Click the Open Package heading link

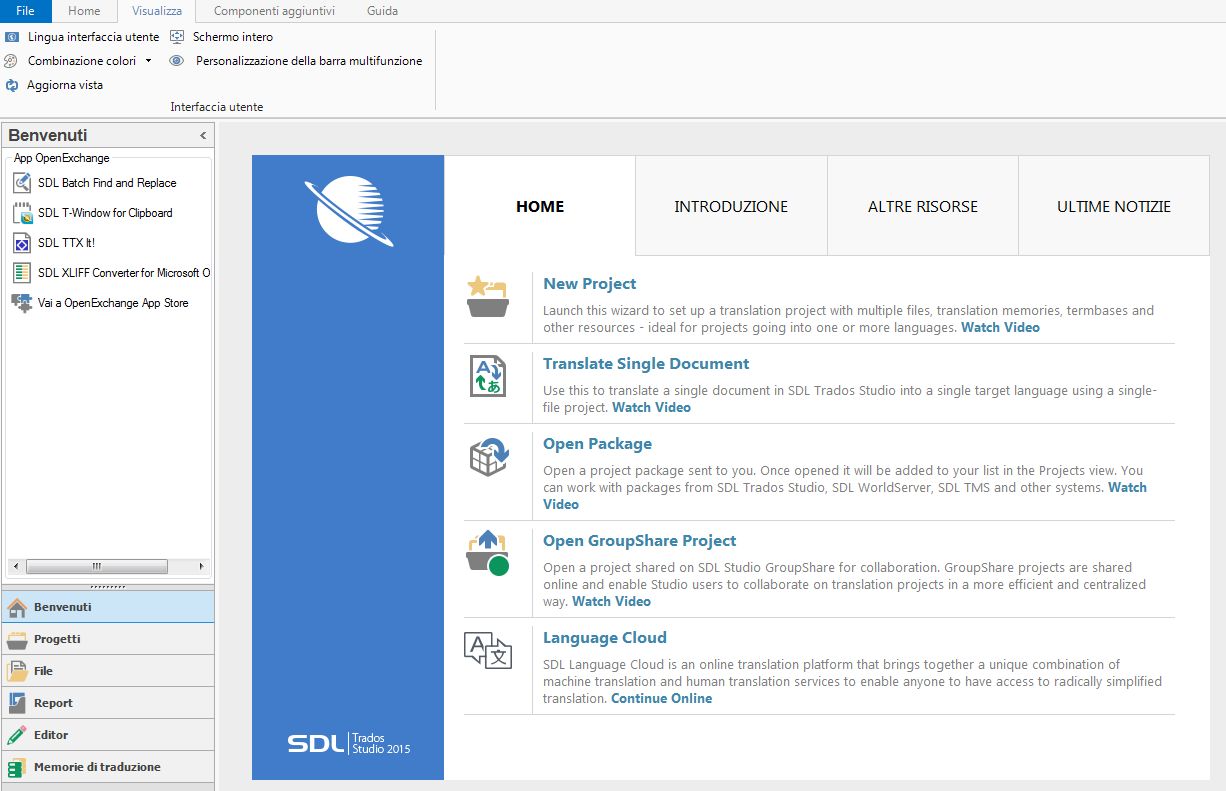coord(597,444)
